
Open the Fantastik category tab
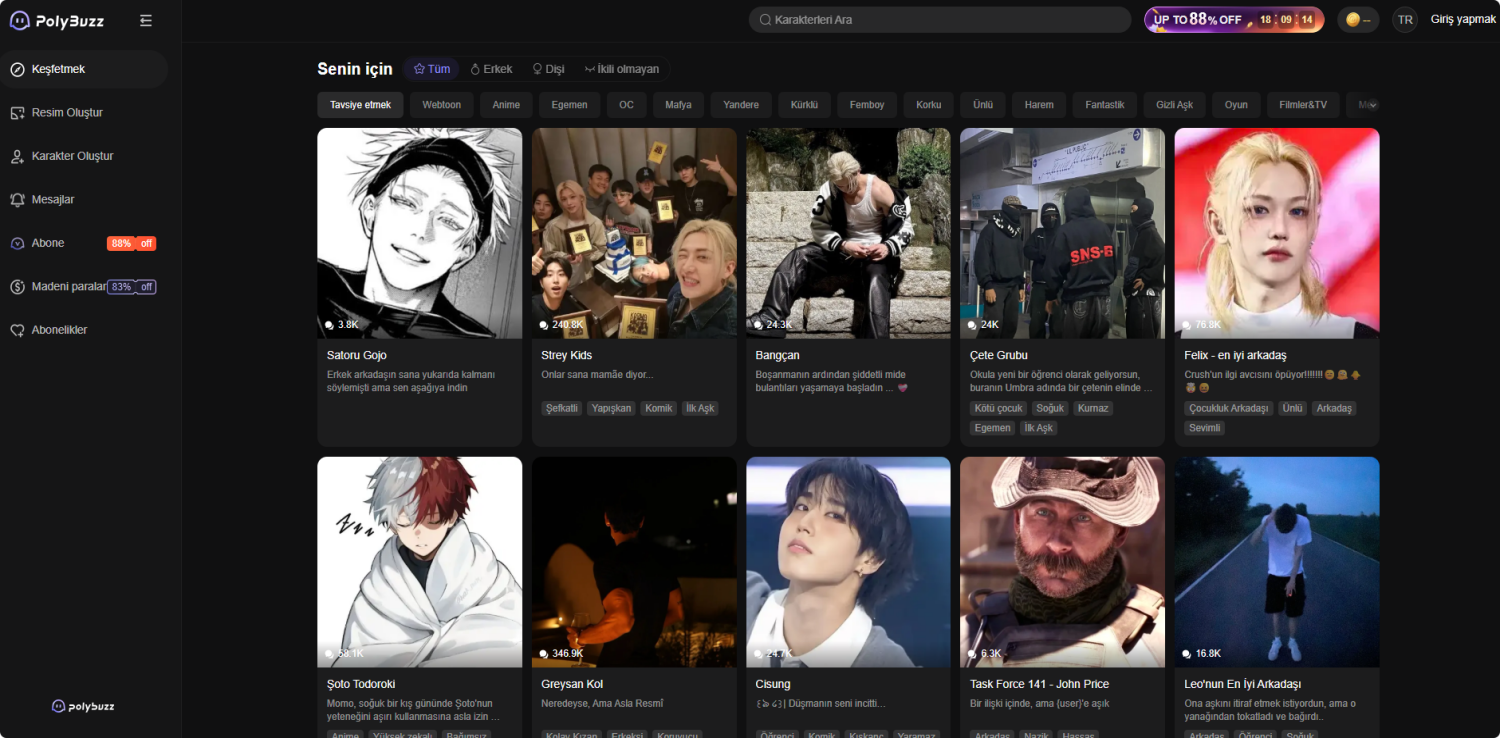point(1105,105)
